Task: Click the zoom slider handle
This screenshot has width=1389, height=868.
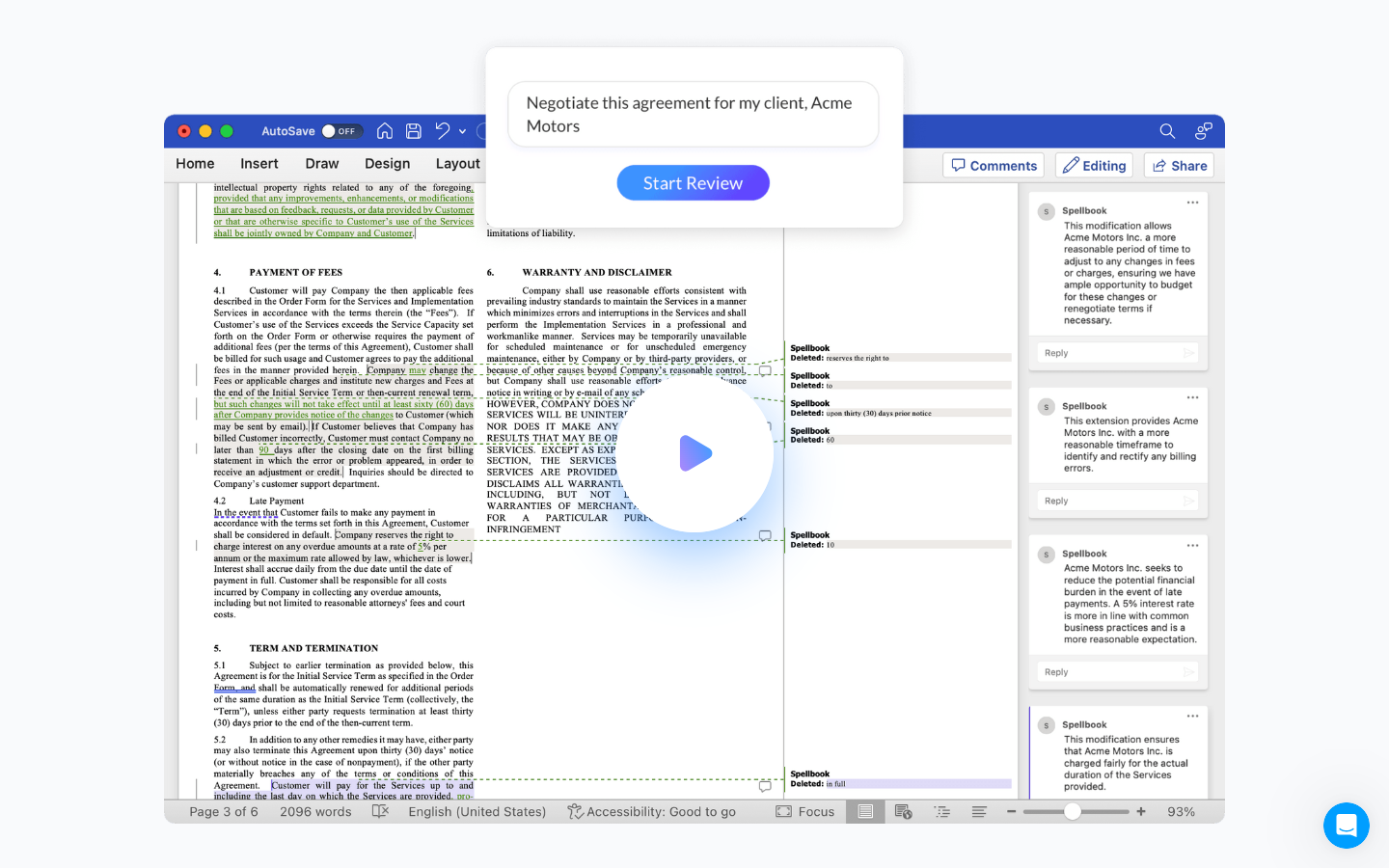Action: pyautogui.click(x=1073, y=812)
